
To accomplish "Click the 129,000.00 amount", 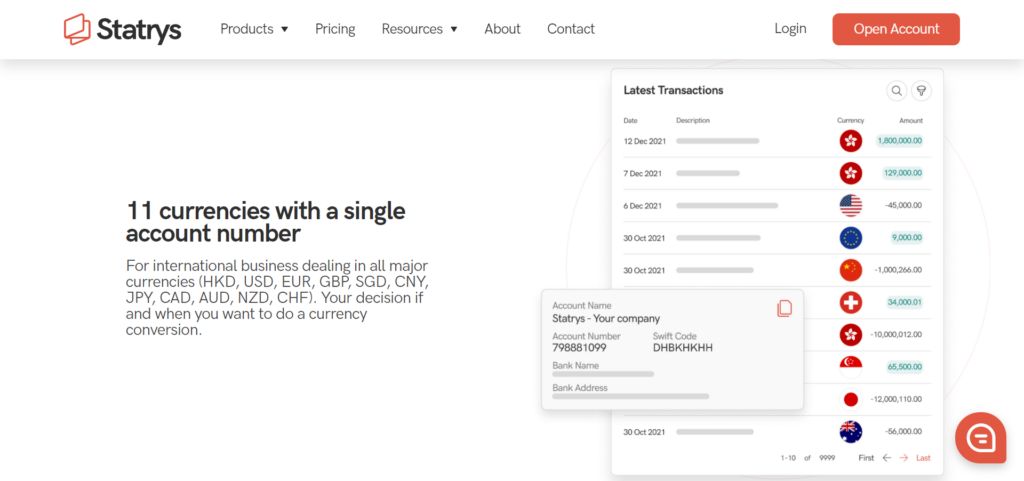I will tap(902, 173).
